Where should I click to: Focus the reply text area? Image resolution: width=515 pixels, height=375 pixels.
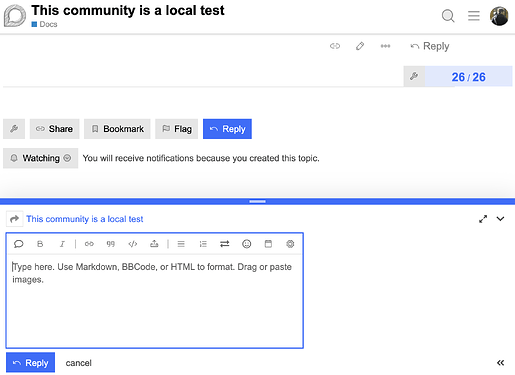[155, 301]
